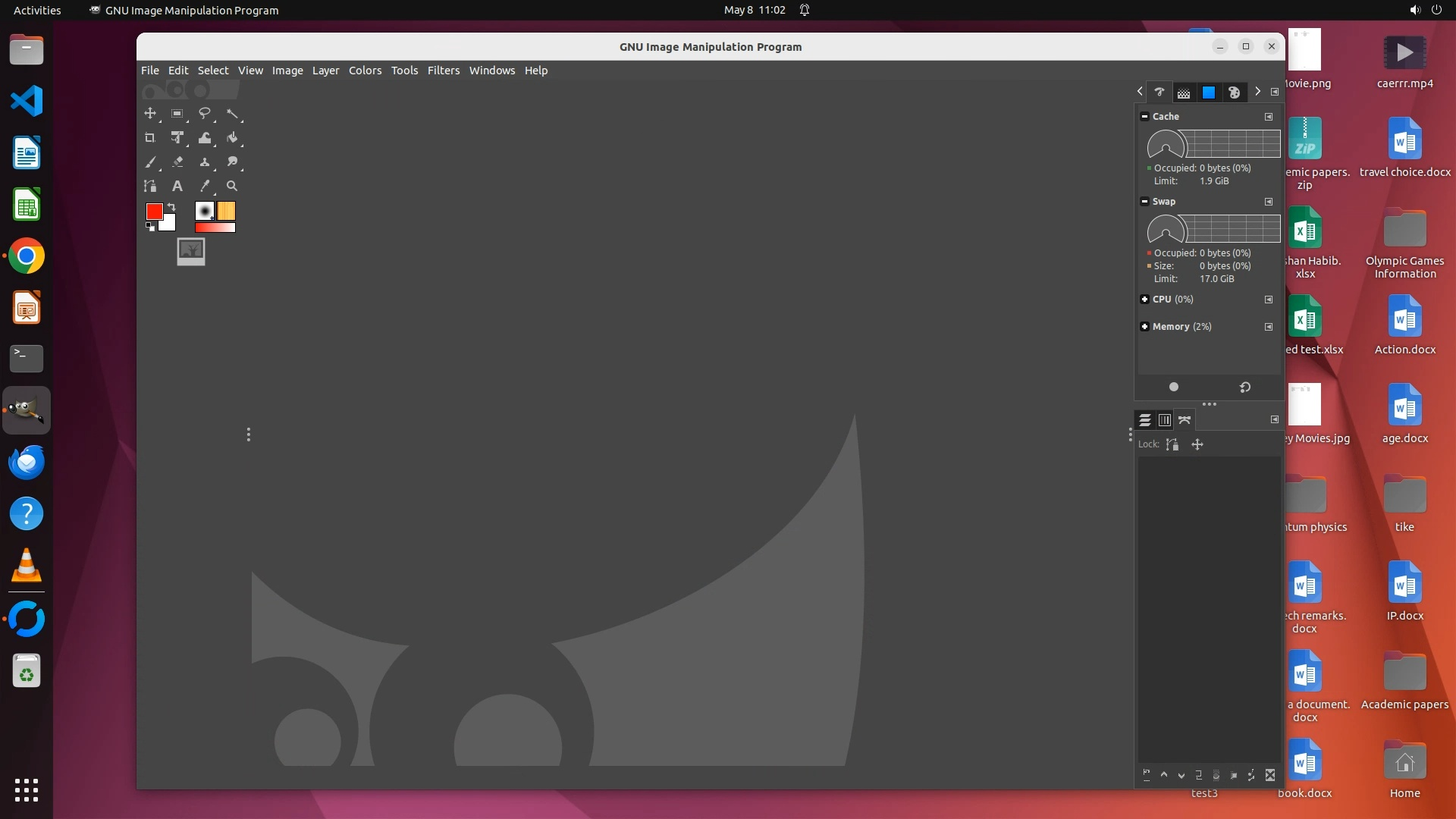Image resolution: width=1456 pixels, height=819 pixels.
Task: Select the Color Picker eyedropper tool
Action: (205, 186)
